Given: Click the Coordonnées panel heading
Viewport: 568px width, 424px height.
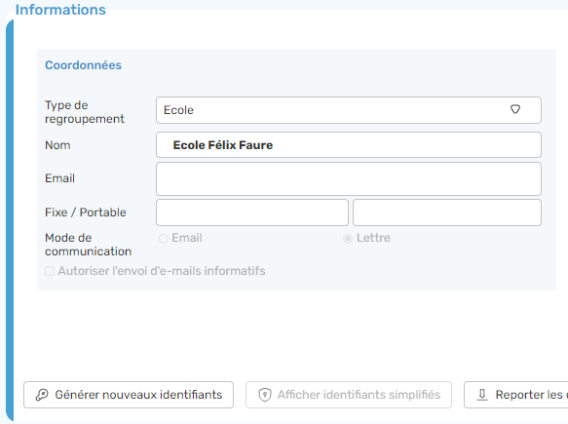Looking at the screenshot, I should coord(83,65).
